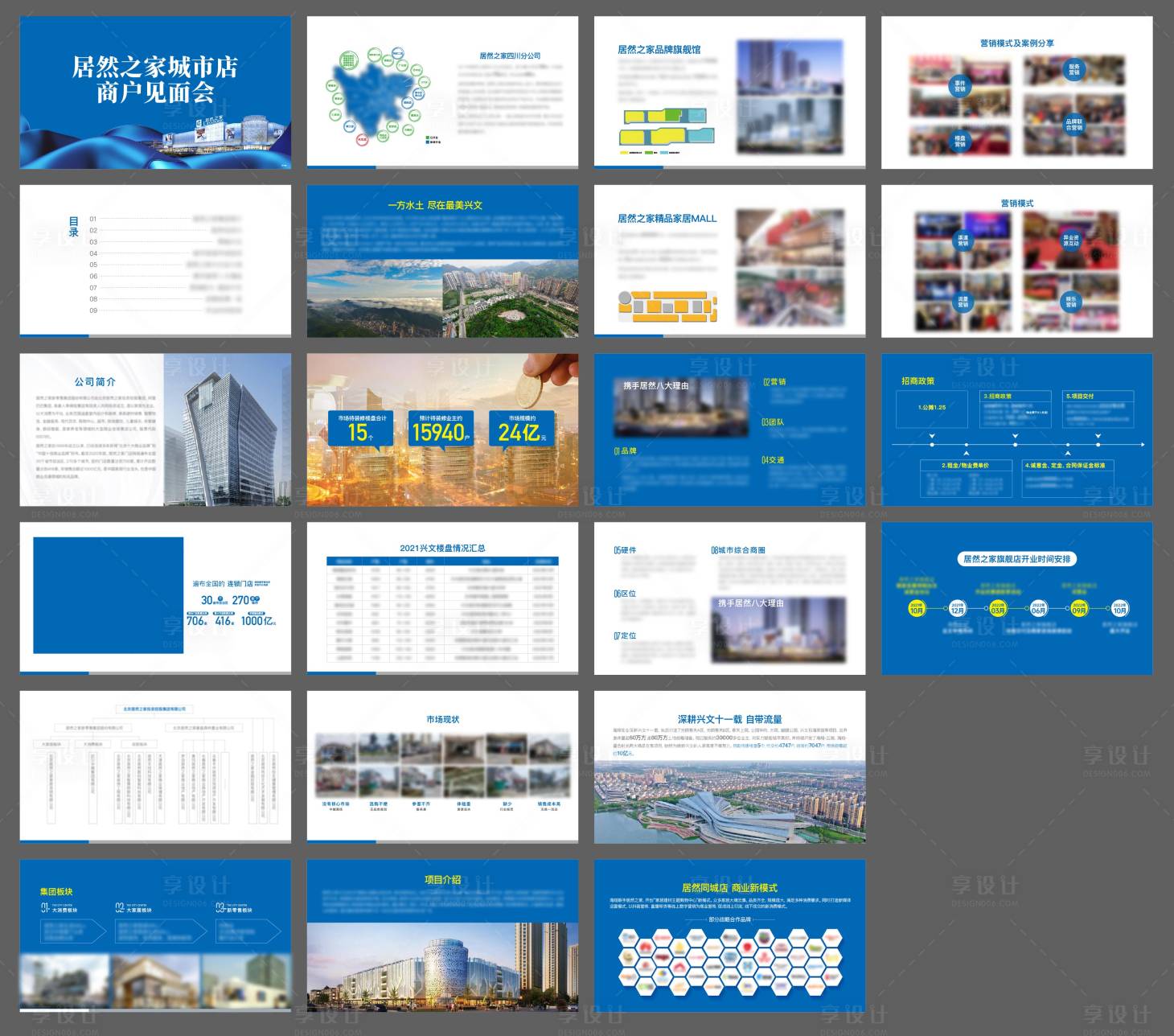The image size is (1174, 1036).
Task: Click the 09月 timeline circle
Action: point(1079,608)
